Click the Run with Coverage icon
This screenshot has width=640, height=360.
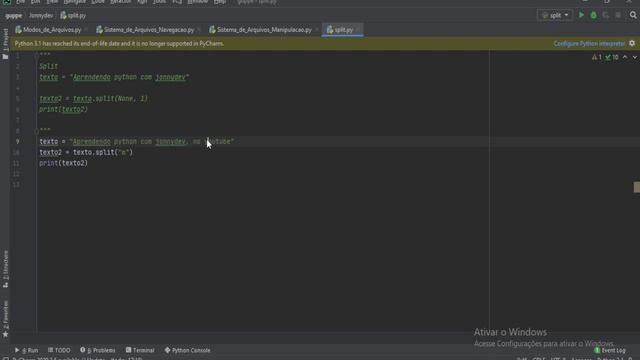(606, 15)
